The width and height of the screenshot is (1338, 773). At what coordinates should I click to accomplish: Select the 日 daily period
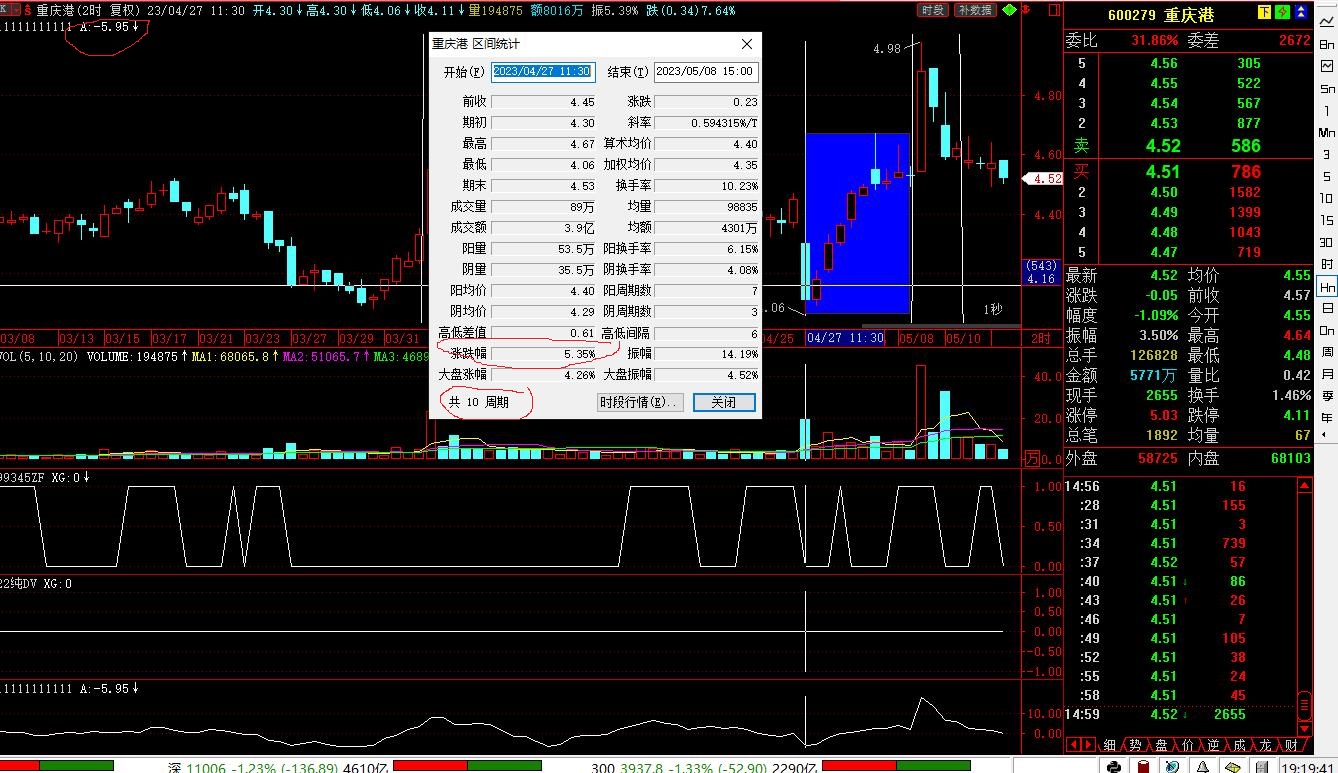coord(1327,308)
